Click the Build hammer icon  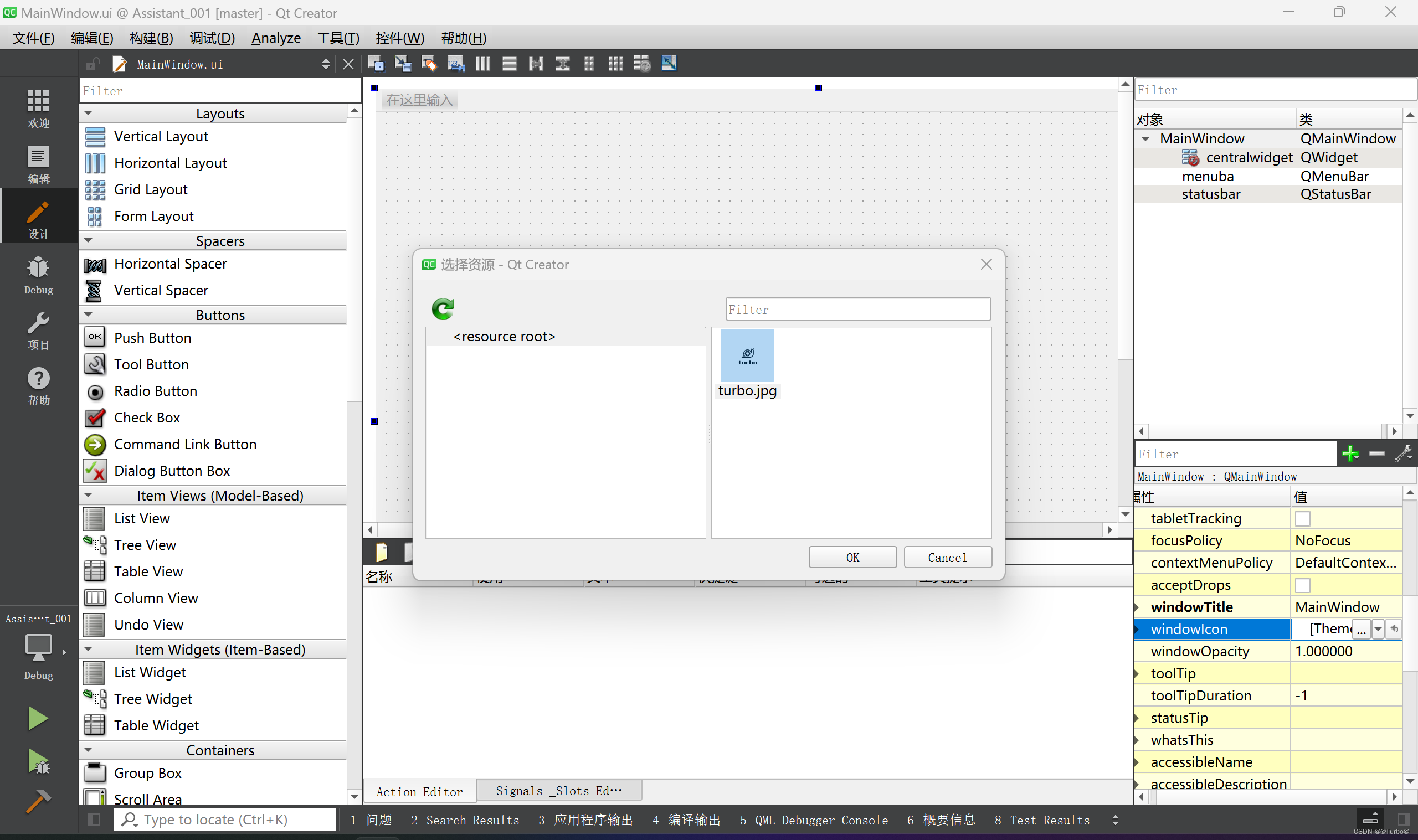(38, 801)
